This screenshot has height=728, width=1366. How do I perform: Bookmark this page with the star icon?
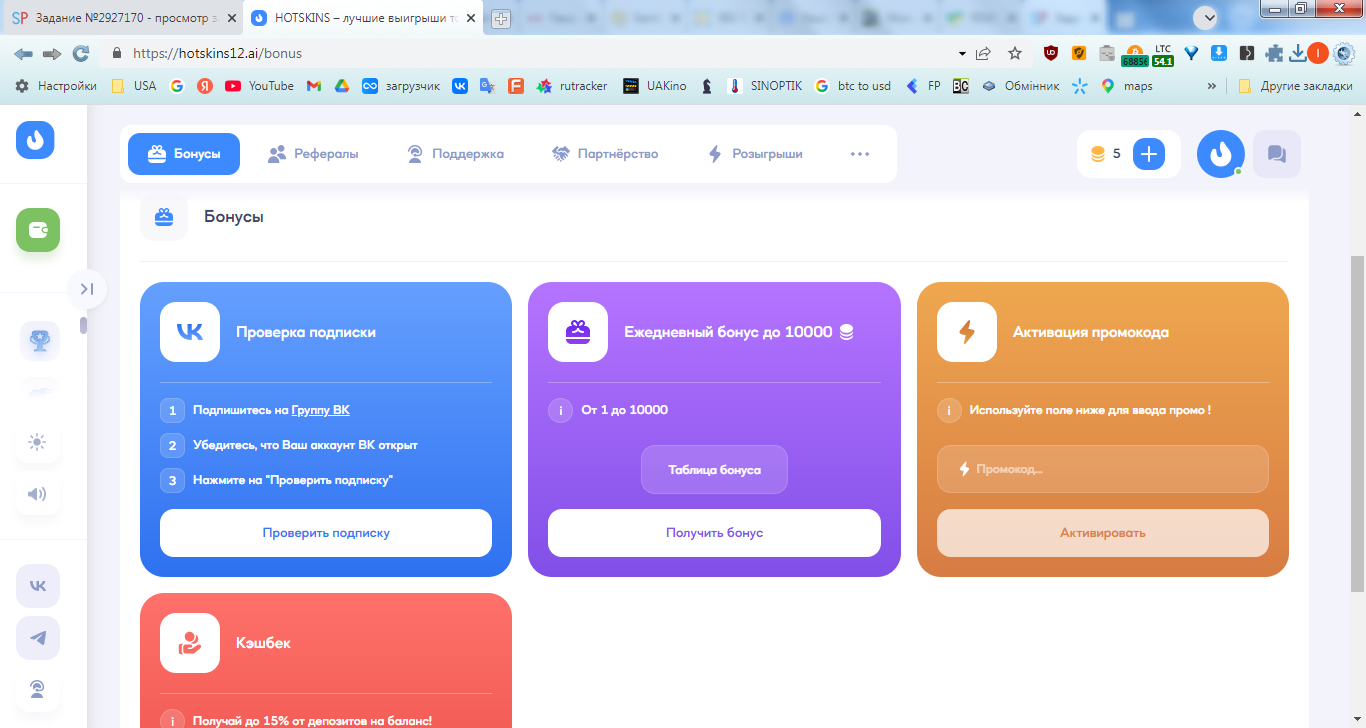point(1015,53)
